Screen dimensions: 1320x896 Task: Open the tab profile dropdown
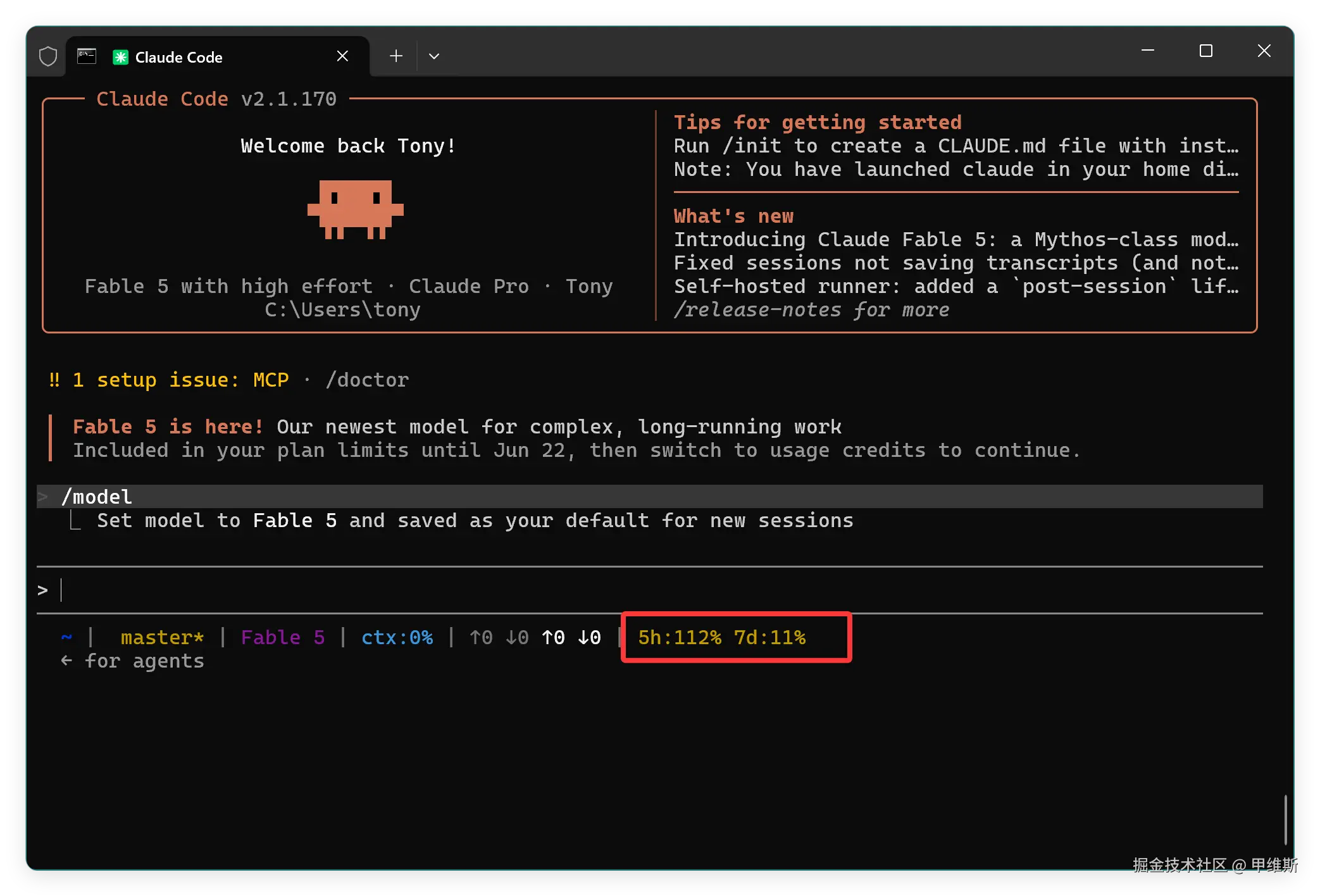click(434, 56)
